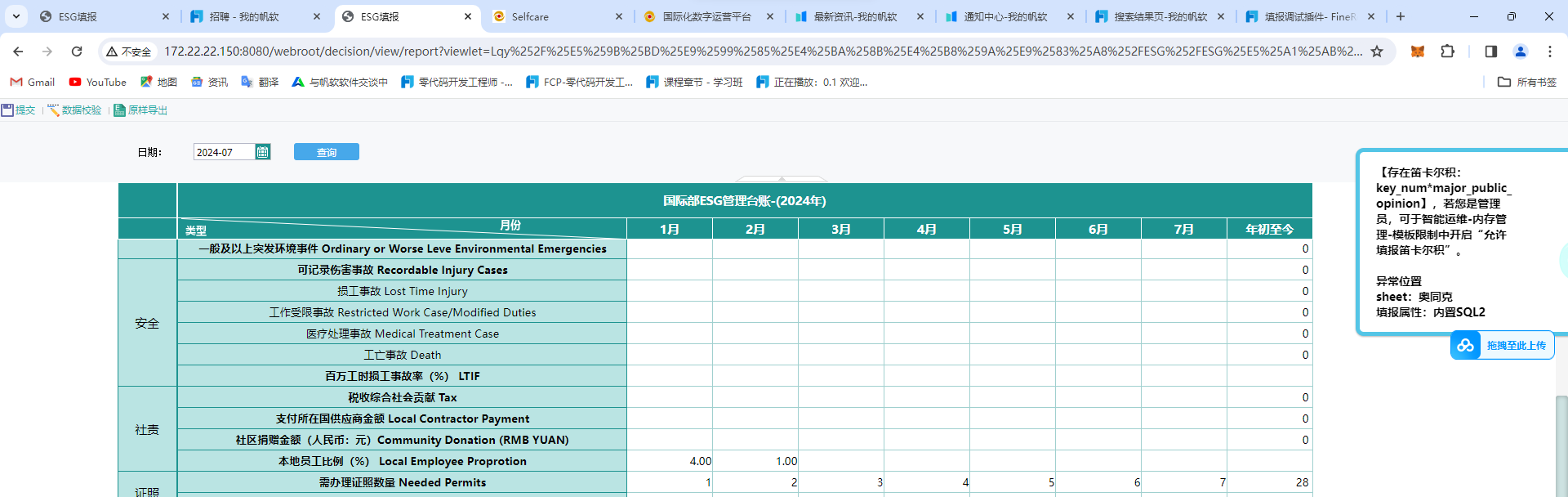This screenshot has width=1568, height=497.
Task: Open the MetaMask fox extension
Action: (x=1418, y=51)
